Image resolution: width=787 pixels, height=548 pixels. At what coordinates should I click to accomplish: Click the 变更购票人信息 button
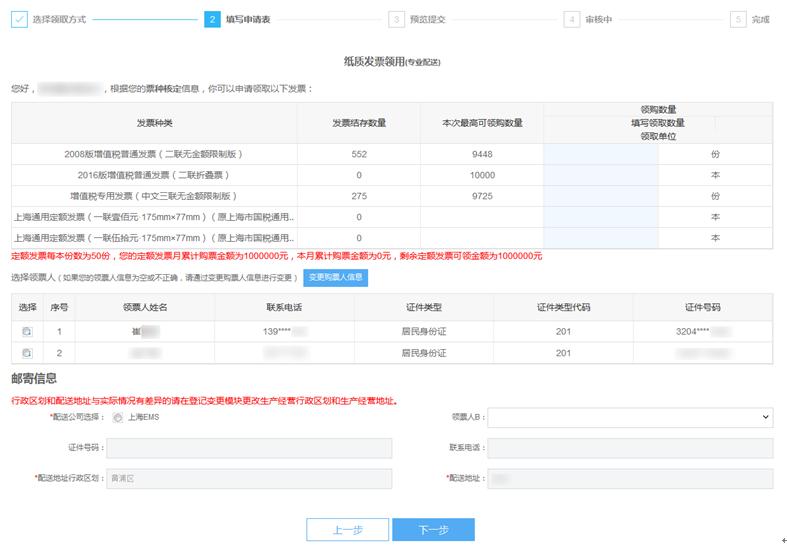click(x=335, y=277)
